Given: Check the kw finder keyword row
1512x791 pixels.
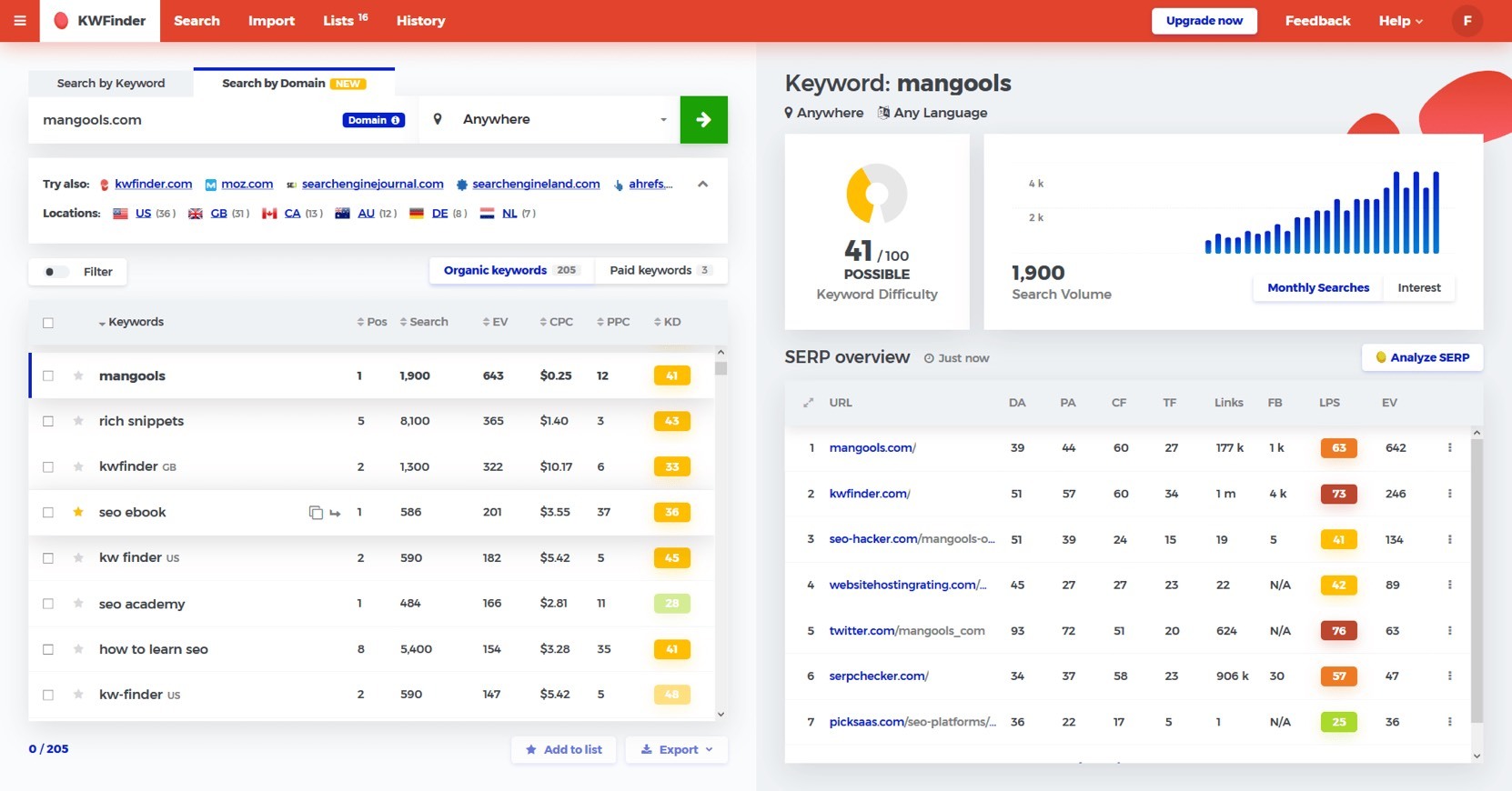Looking at the screenshot, I should (48, 557).
